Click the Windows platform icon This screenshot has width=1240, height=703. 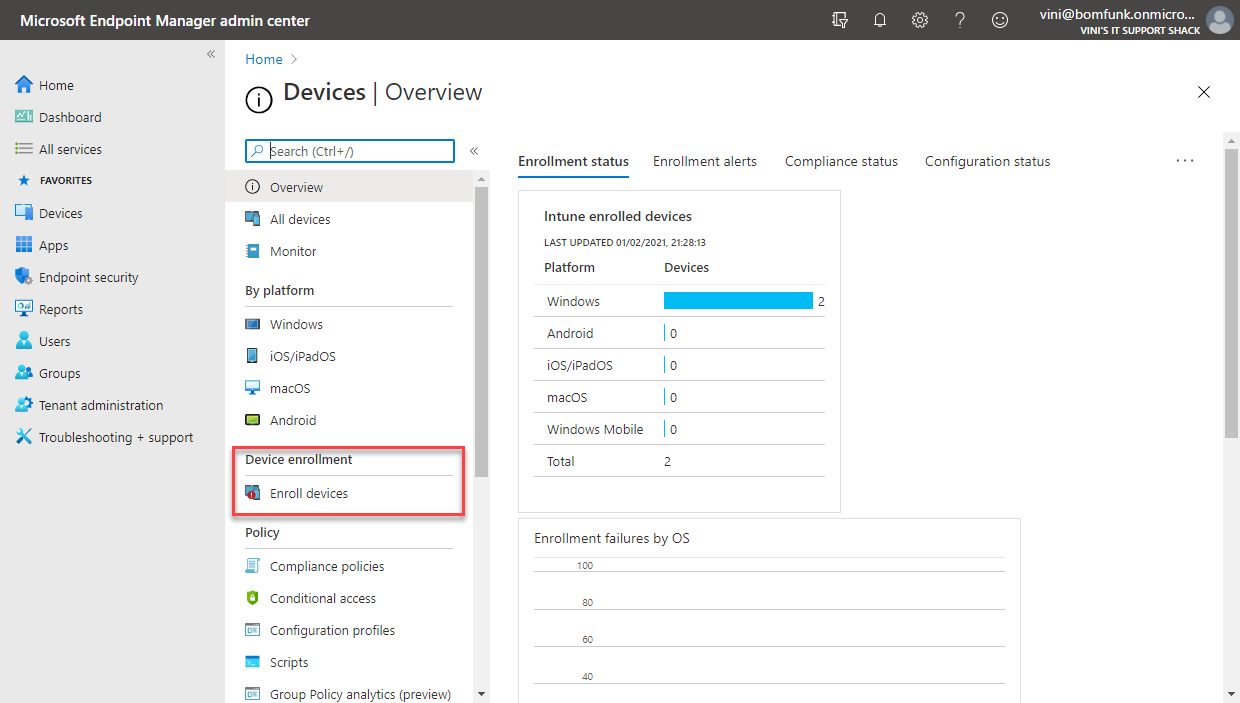pyautogui.click(x=253, y=324)
